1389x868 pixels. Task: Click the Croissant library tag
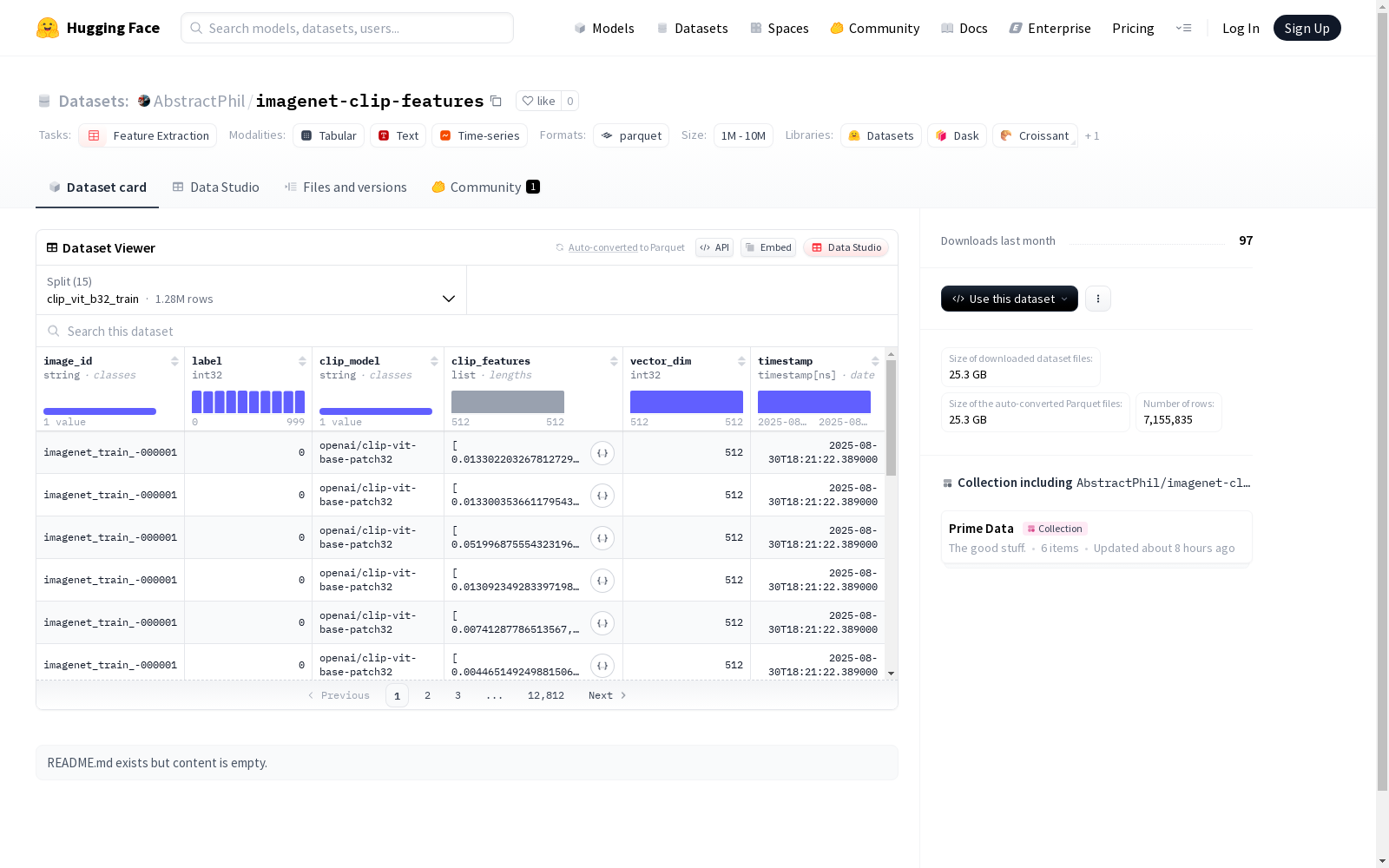coord(1035,135)
